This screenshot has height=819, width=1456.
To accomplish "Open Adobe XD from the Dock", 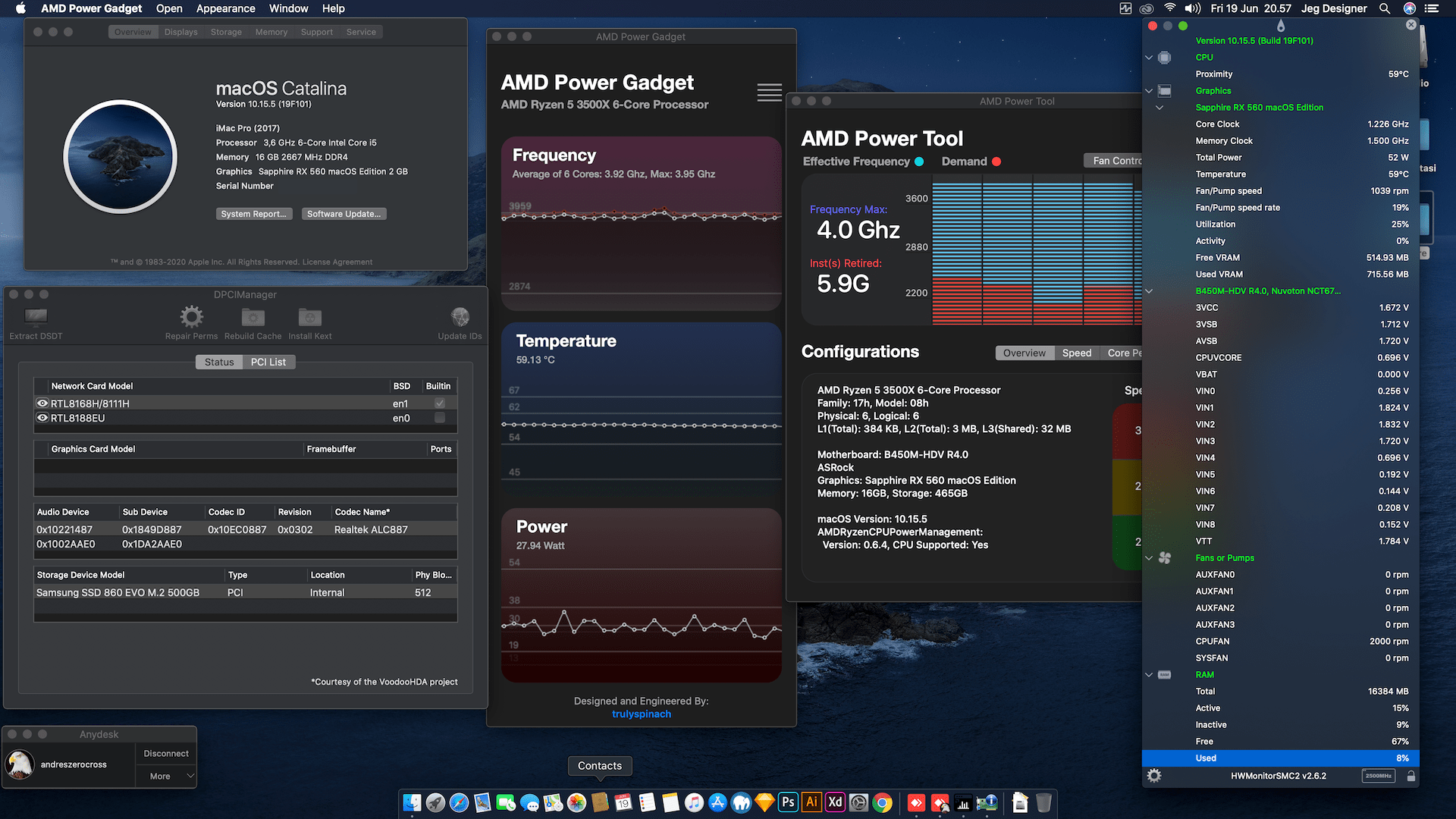I will click(x=835, y=802).
